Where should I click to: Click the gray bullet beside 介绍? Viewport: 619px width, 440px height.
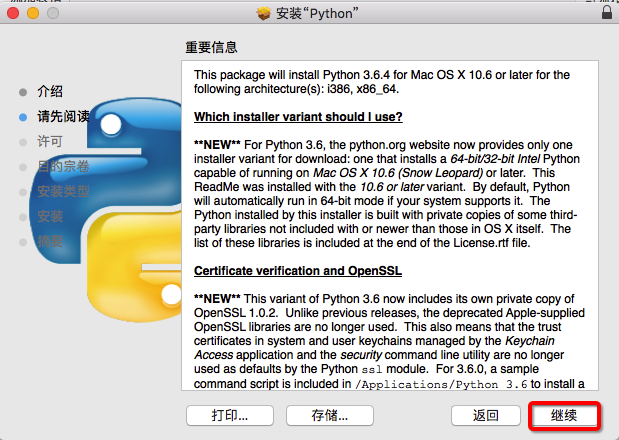pyautogui.click(x=23, y=92)
